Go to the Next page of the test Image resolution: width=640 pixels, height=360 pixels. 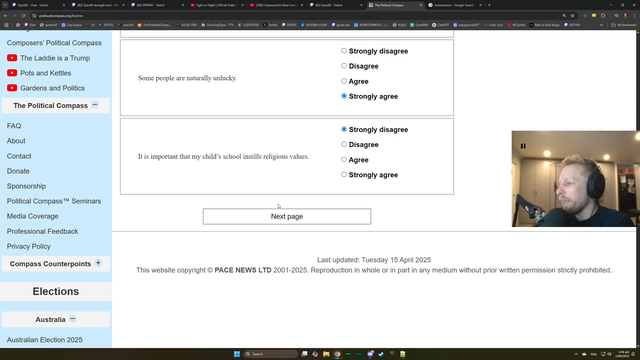287,216
